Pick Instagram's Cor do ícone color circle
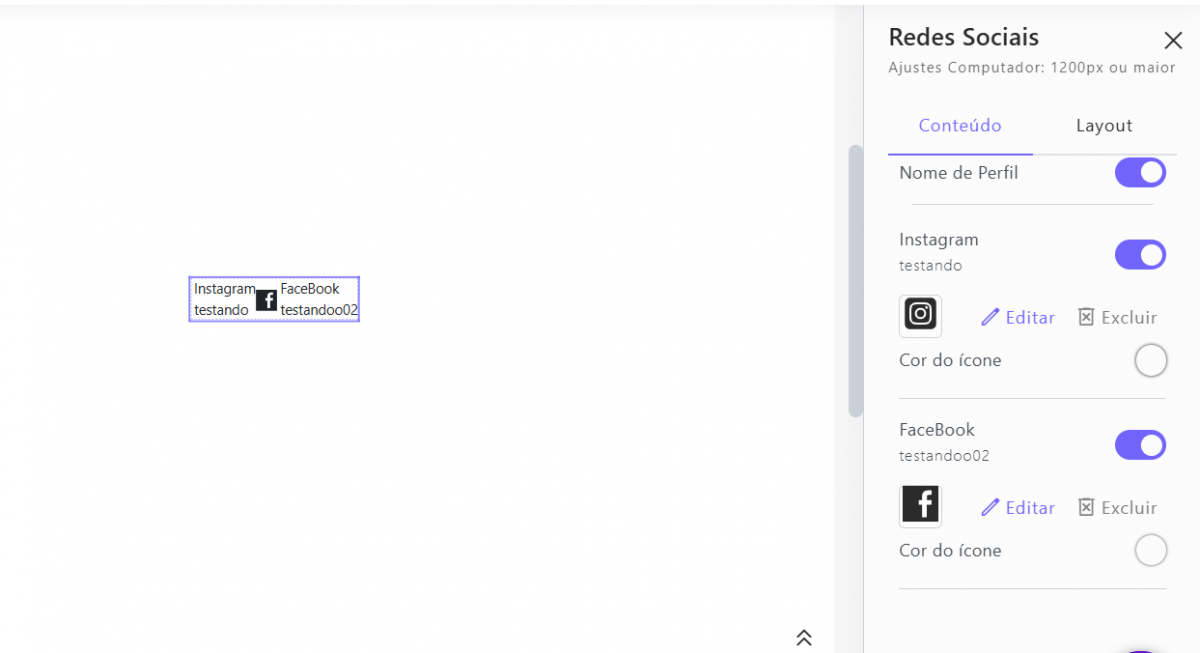This screenshot has width=1200, height=653. pyautogui.click(x=1151, y=360)
